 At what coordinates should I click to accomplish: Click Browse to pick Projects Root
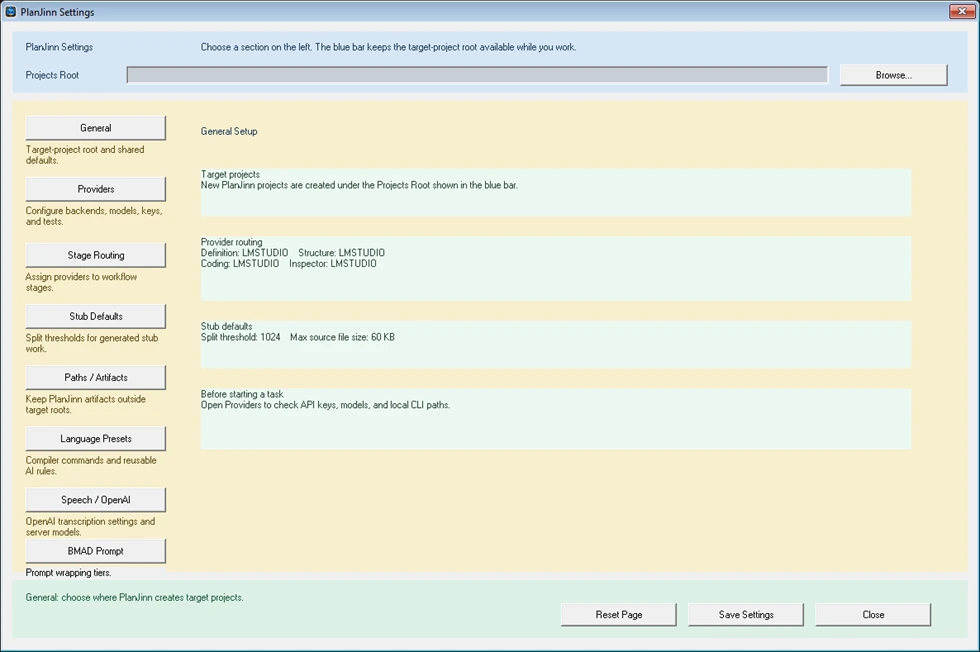pos(894,75)
